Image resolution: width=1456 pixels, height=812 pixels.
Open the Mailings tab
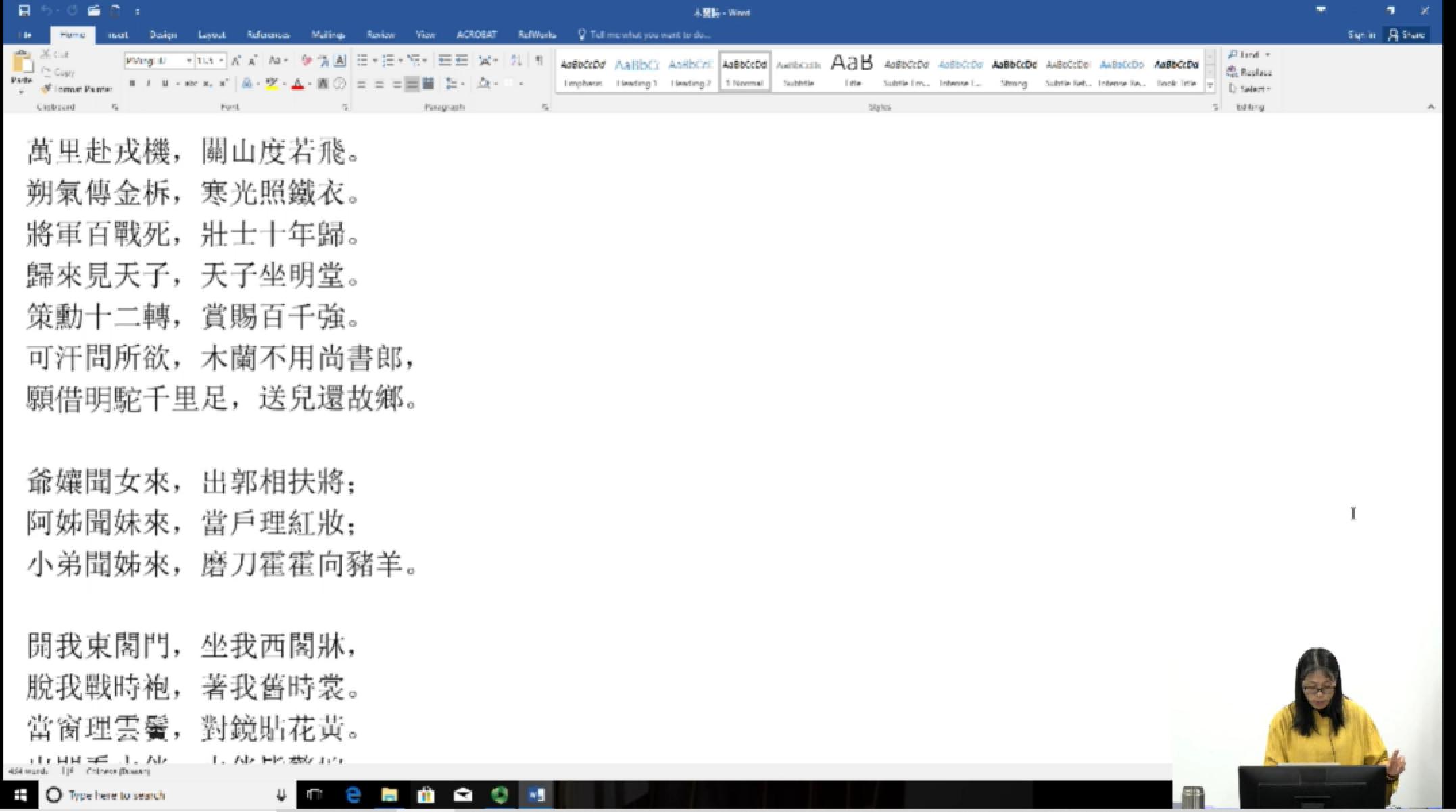tap(329, 34)
